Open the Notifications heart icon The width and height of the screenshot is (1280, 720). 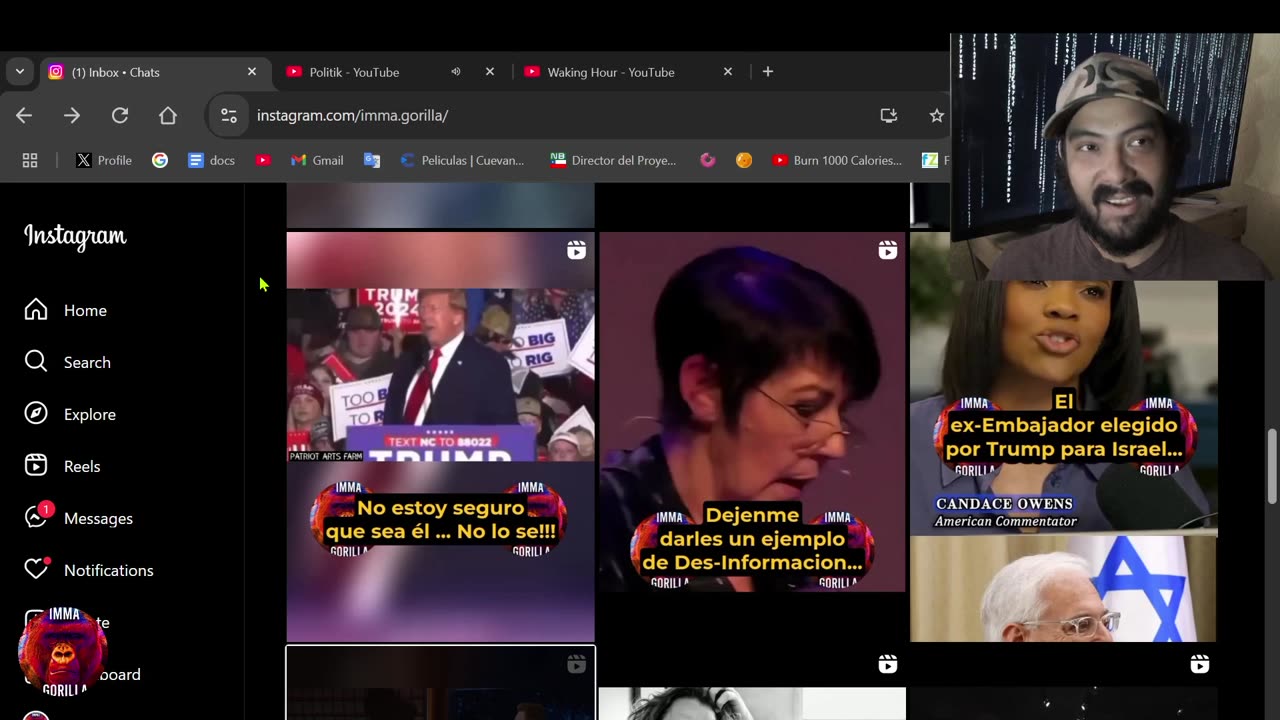(36, 569)
